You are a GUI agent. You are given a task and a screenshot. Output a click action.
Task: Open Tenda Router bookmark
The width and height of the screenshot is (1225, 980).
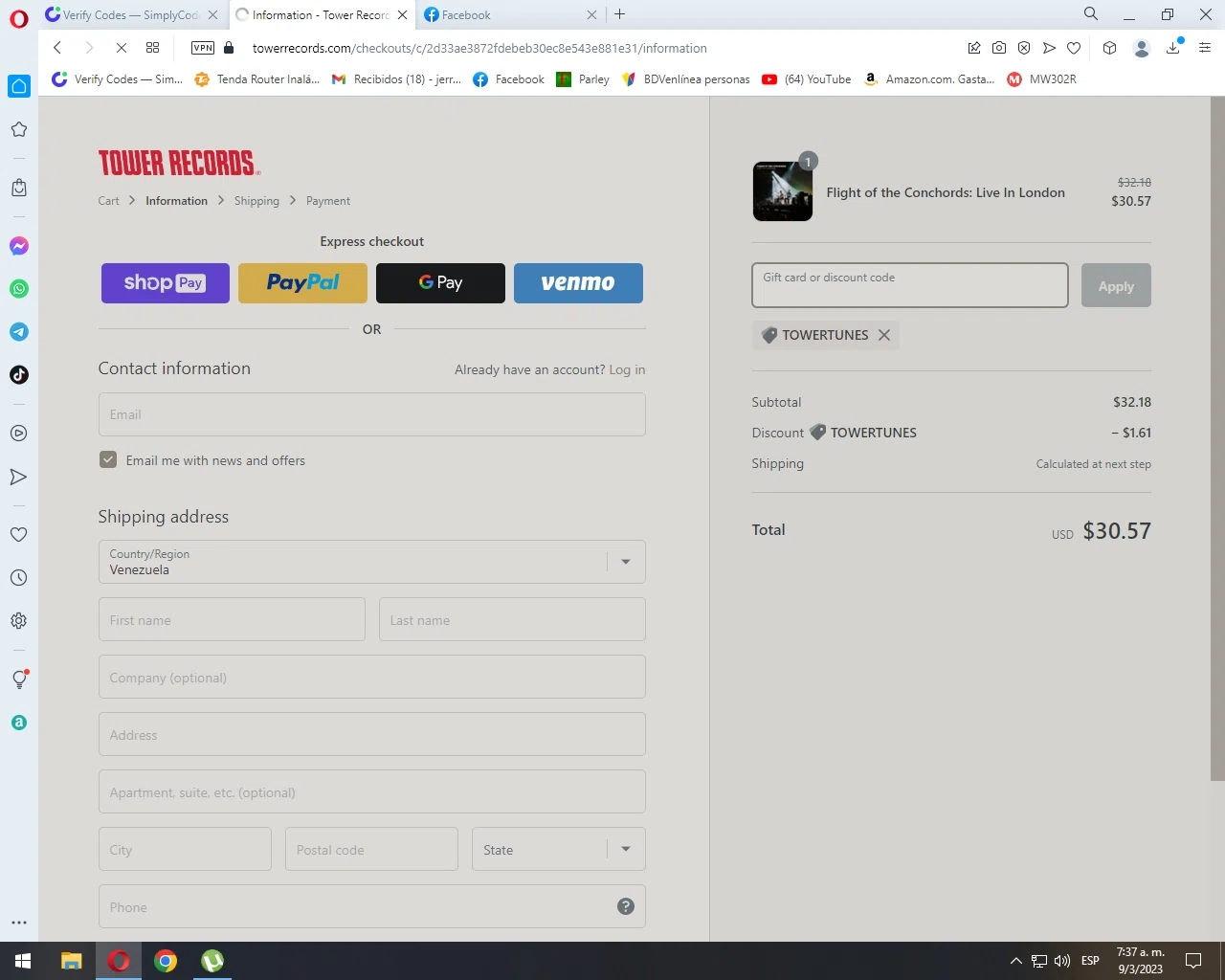click(256, 79)
